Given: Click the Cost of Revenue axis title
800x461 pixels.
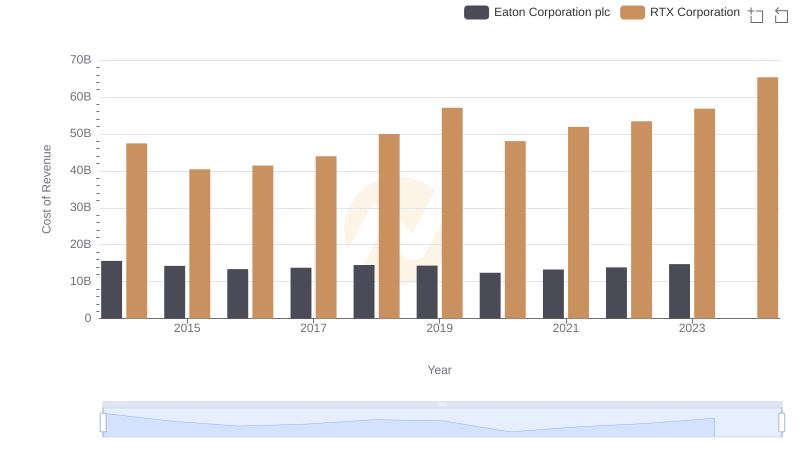Looking at the screenshot, I should click(x=46, y=189).
